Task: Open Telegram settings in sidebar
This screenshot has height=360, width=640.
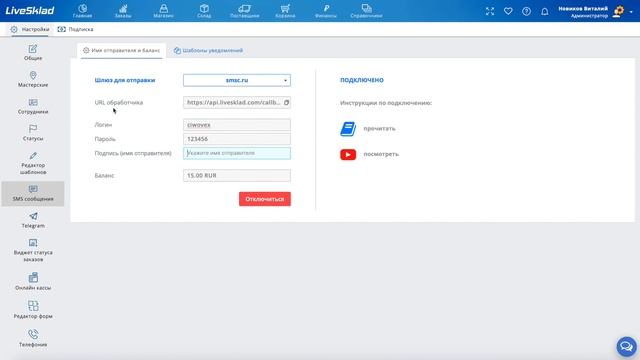Action: (x=33, y=220)
